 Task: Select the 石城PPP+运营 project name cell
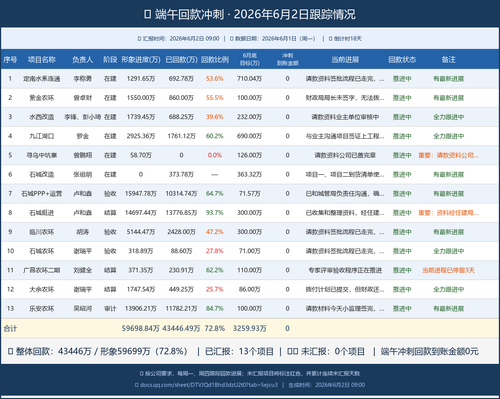pos(42,193)
